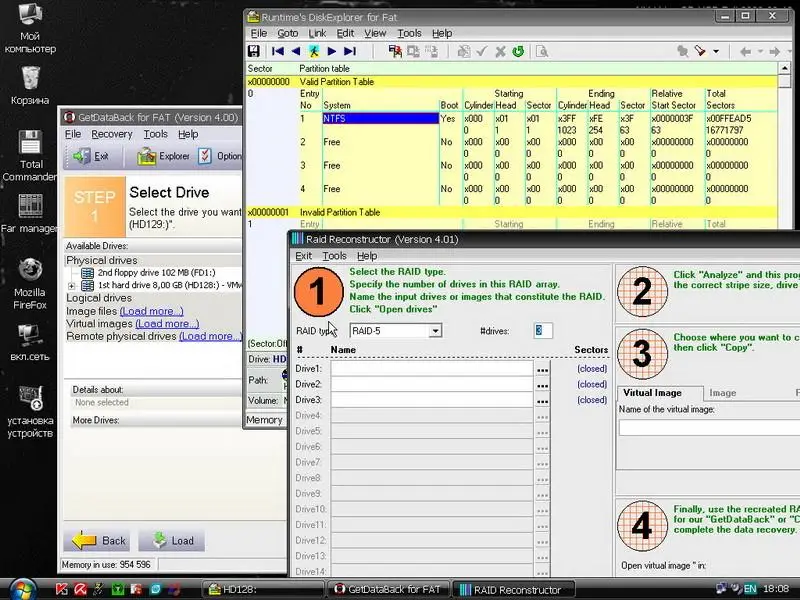Viewport: 800px width, 600px height.
Task: Select Mozilla FireFox desktop icon
Action: (x=30, y=284)
